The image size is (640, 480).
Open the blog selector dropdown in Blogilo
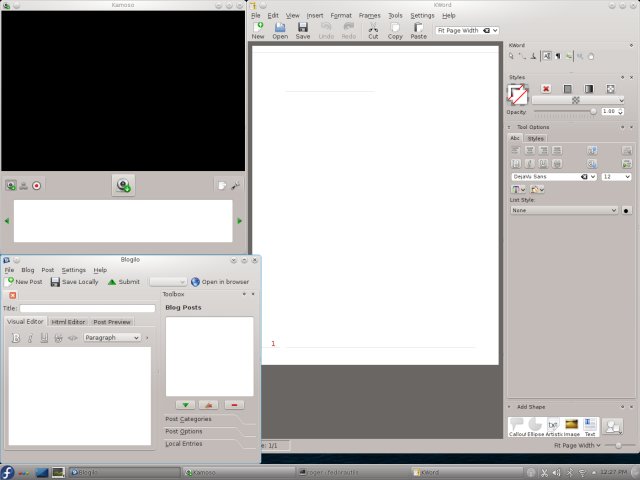click(x=168, y=282)
